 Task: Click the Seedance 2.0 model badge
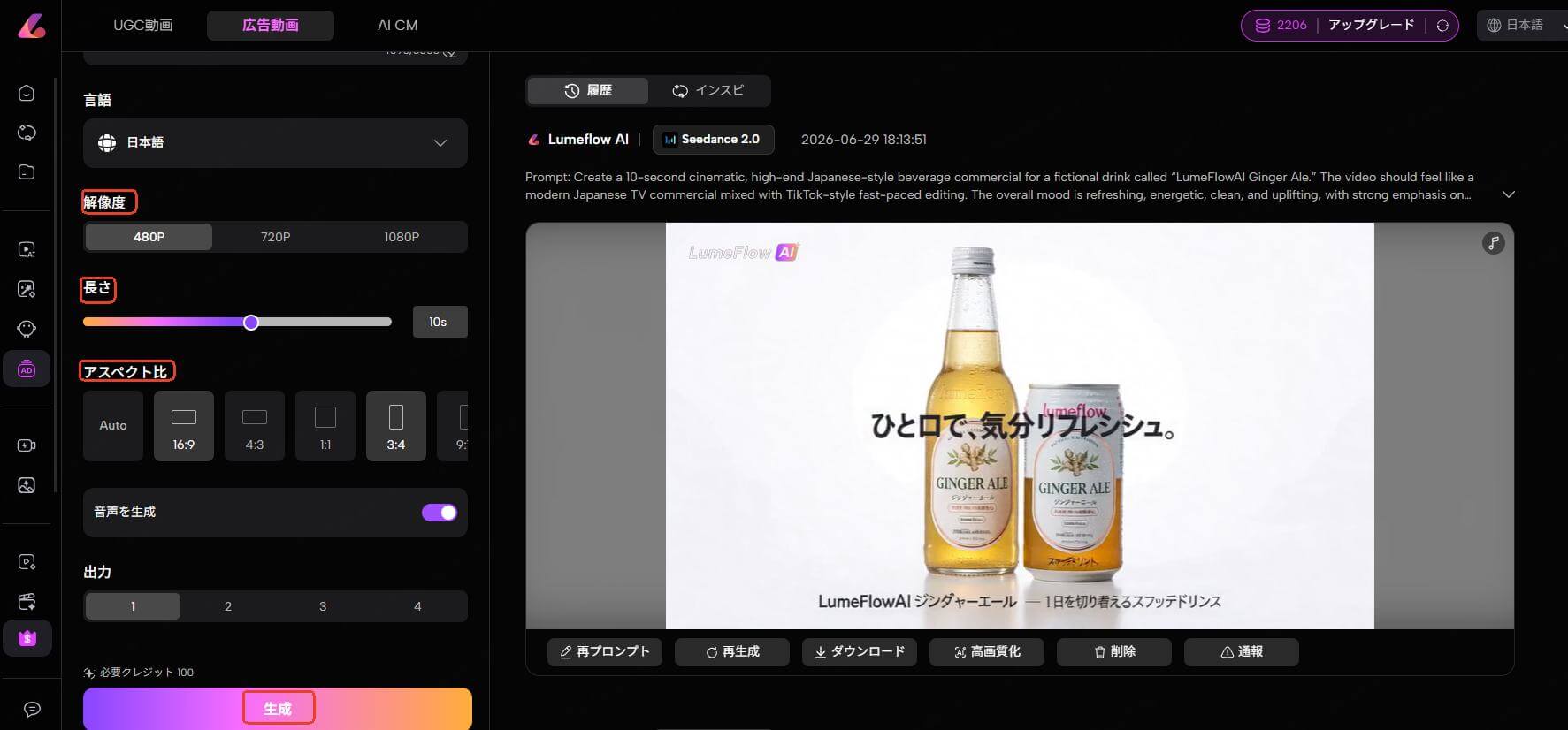713,140
